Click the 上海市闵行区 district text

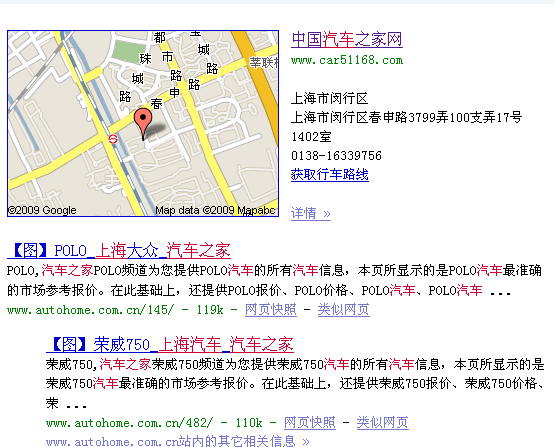330,98
